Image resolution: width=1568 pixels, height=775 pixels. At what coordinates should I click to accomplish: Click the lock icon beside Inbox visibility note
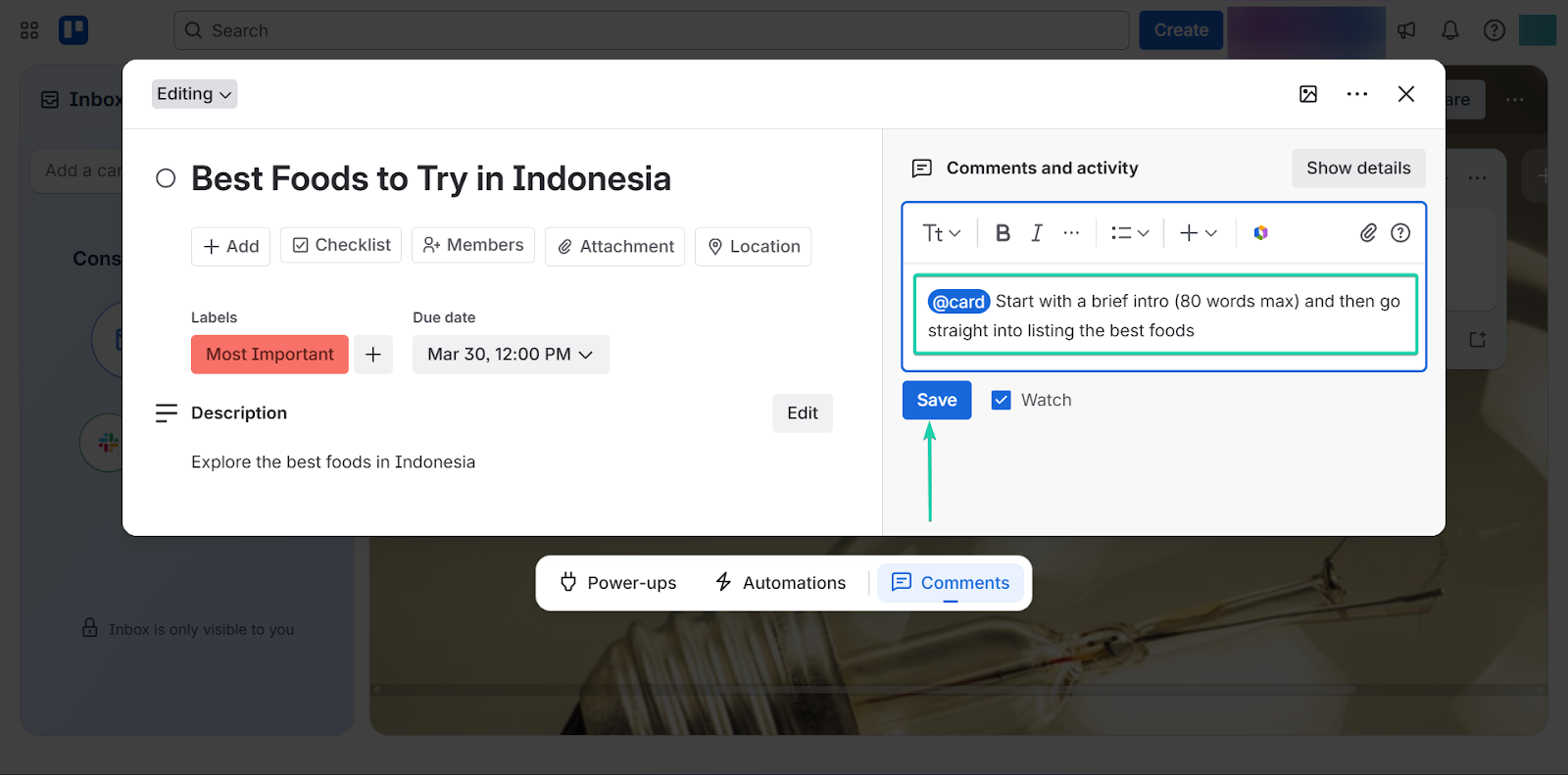point(90,628)
